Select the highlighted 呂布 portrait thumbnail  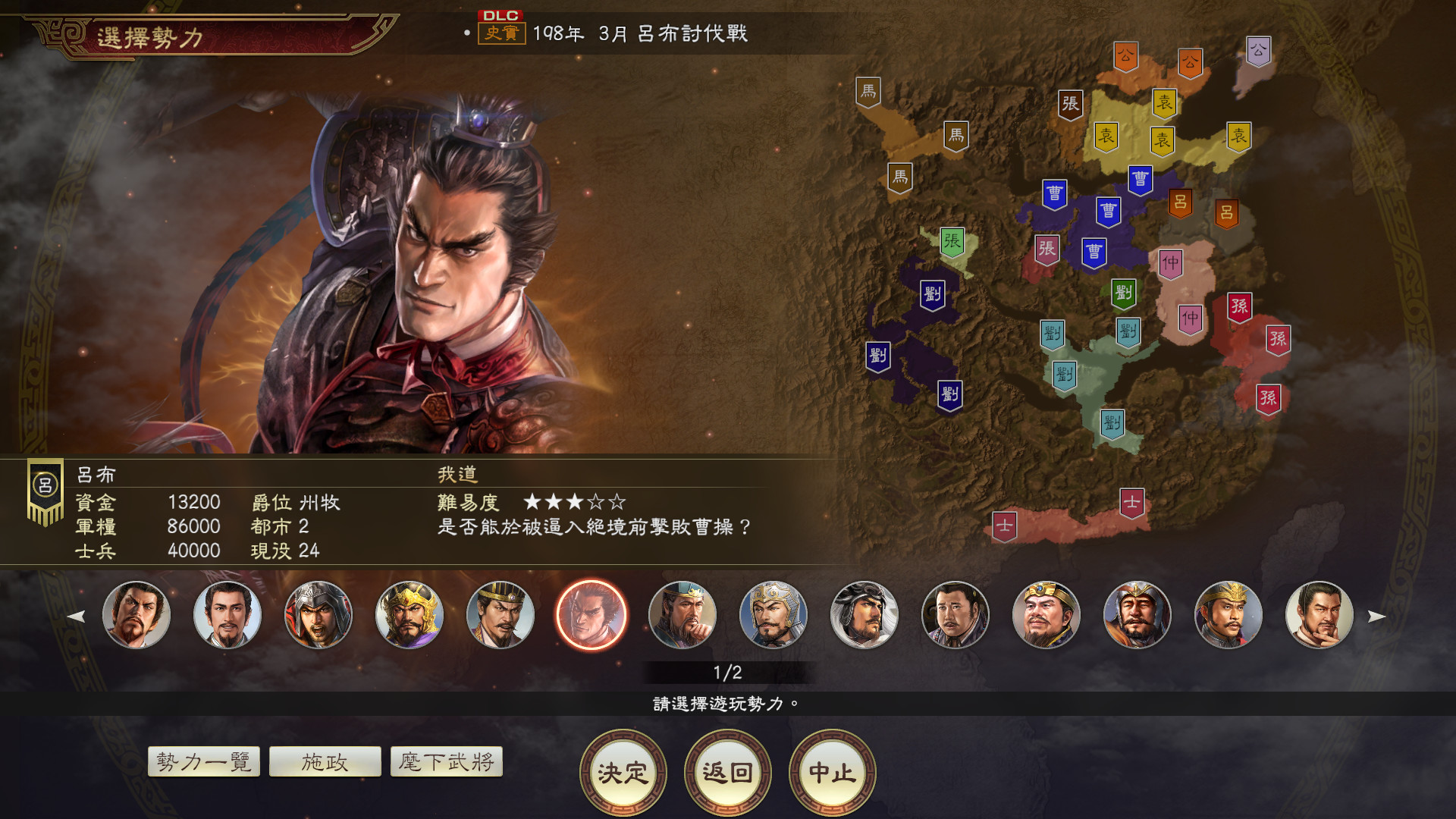pyautogui.click(x=591, y=615)
